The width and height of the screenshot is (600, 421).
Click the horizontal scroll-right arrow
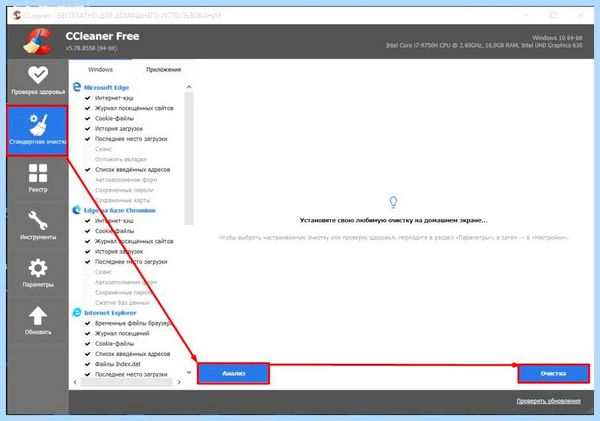click(x=179, y=382)
